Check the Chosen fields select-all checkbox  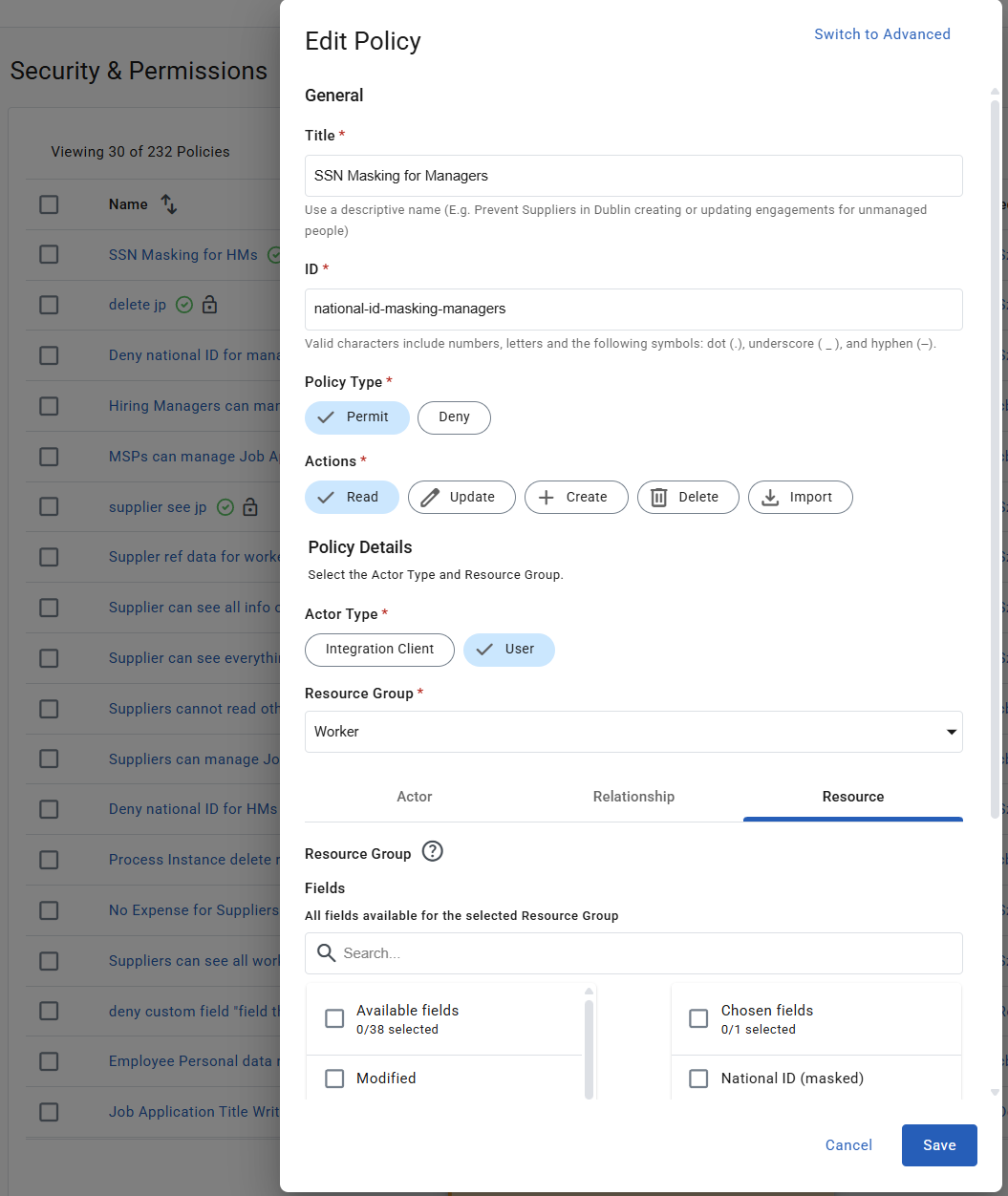698,1018
